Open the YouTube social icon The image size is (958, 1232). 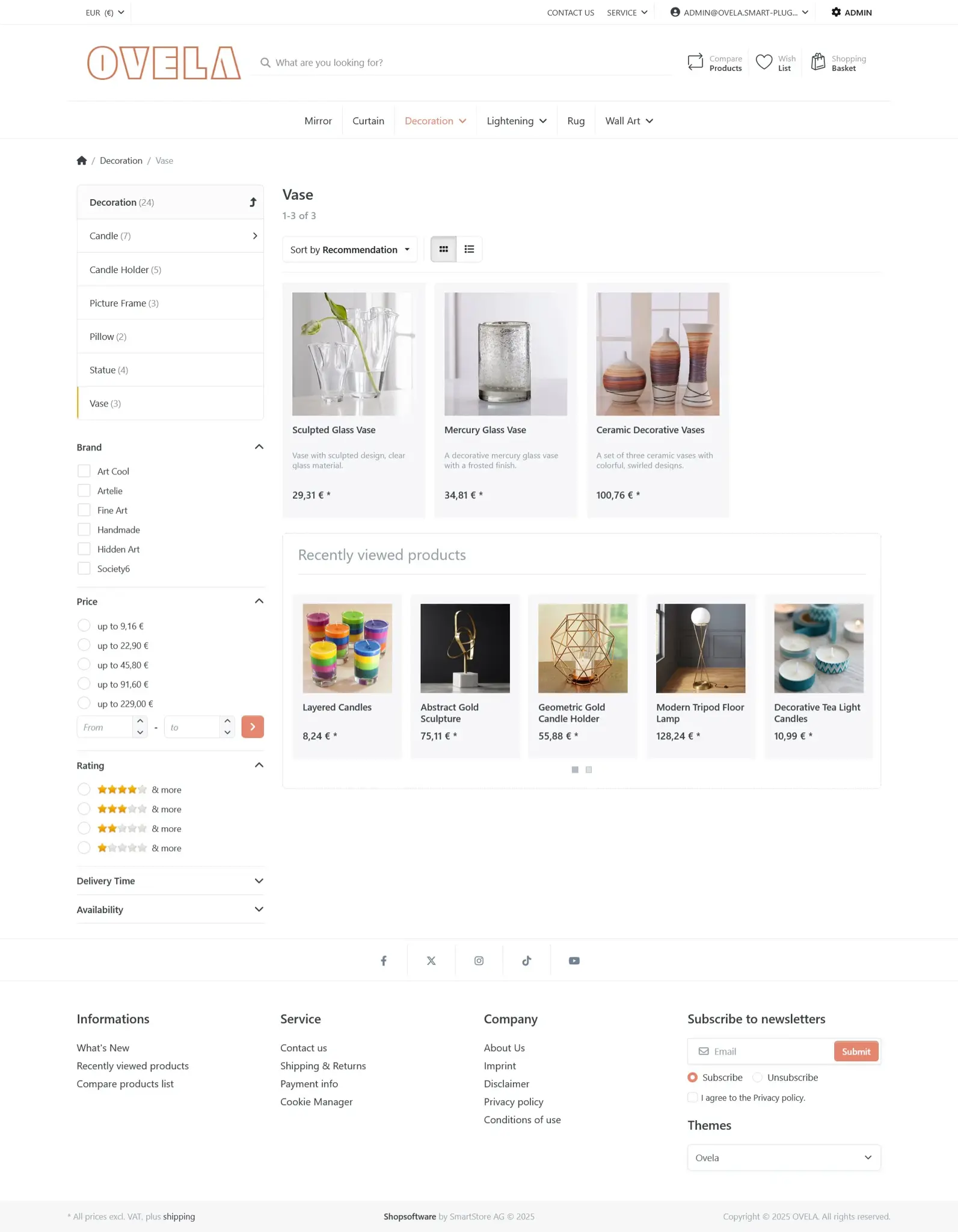pos(574,961)
